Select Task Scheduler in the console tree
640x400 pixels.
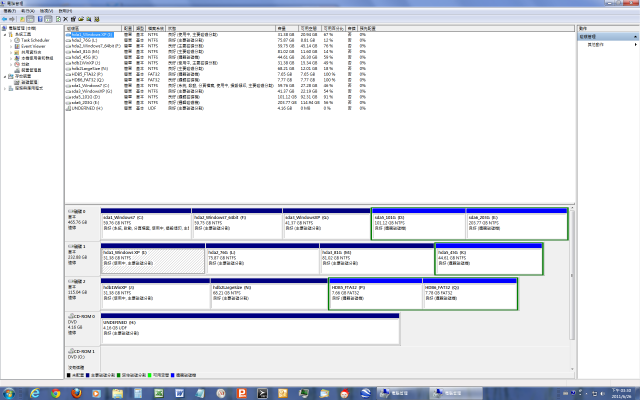click(x=32, y=40)
